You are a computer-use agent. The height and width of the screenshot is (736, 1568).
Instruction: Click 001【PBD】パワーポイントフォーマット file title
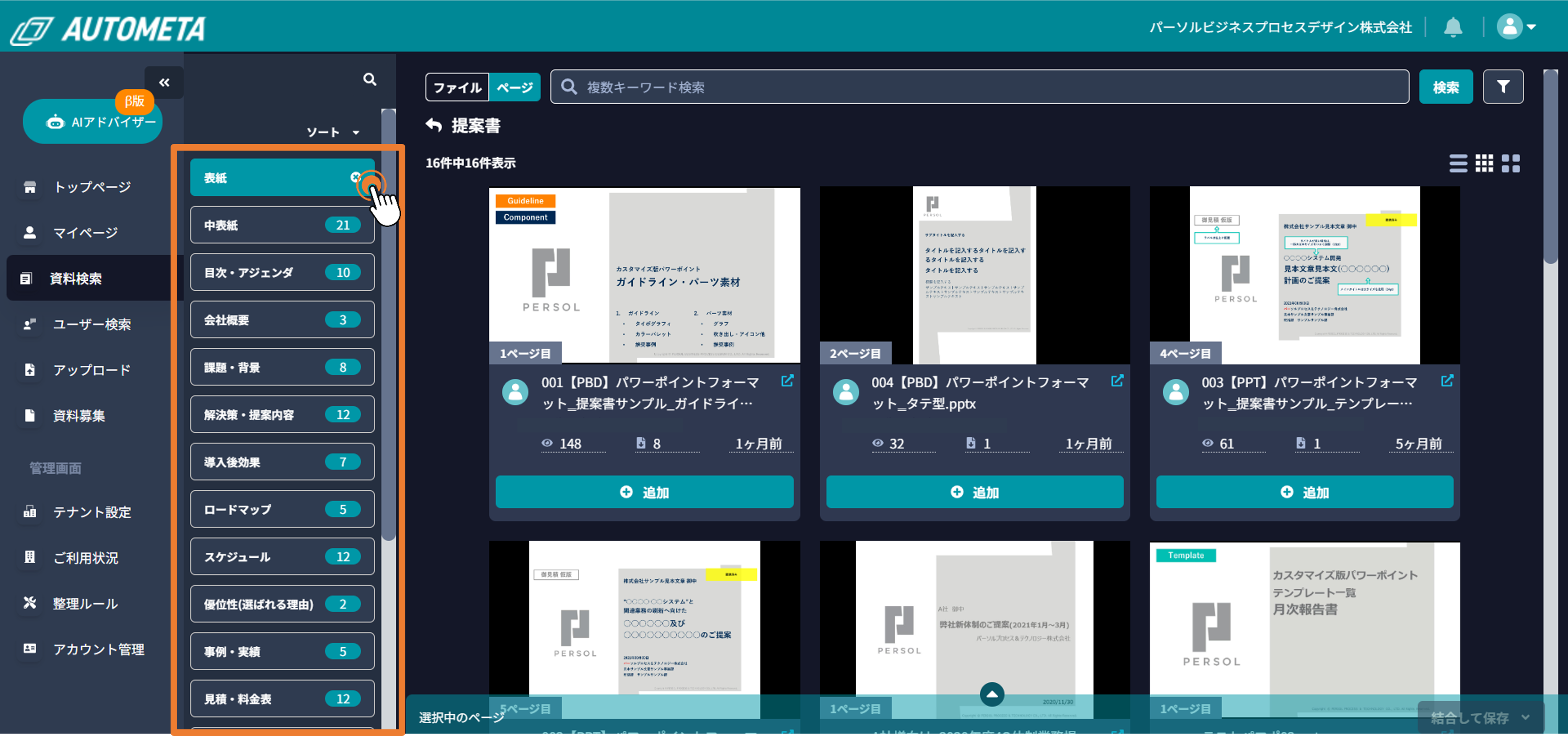(650, 392)
